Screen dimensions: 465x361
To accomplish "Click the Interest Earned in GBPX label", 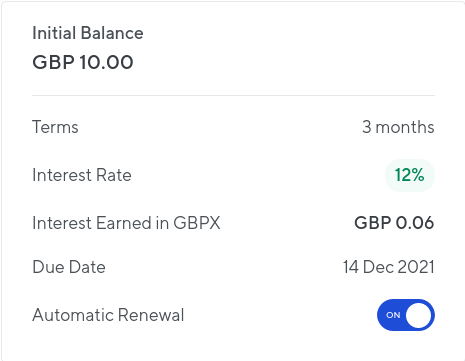I will coord(126,223).
